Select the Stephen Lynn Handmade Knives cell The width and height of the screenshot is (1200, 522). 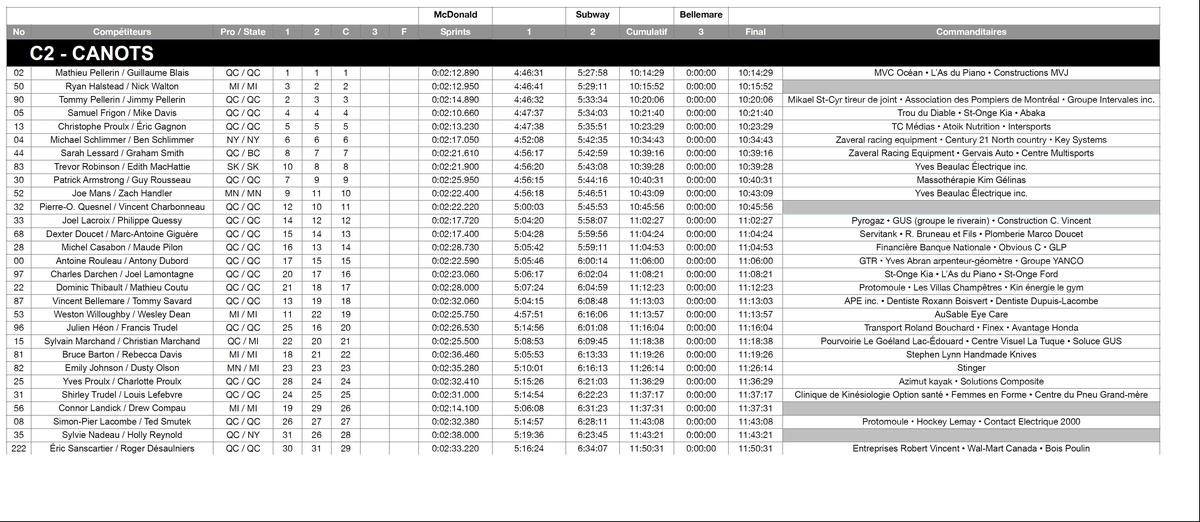point(971,354)
